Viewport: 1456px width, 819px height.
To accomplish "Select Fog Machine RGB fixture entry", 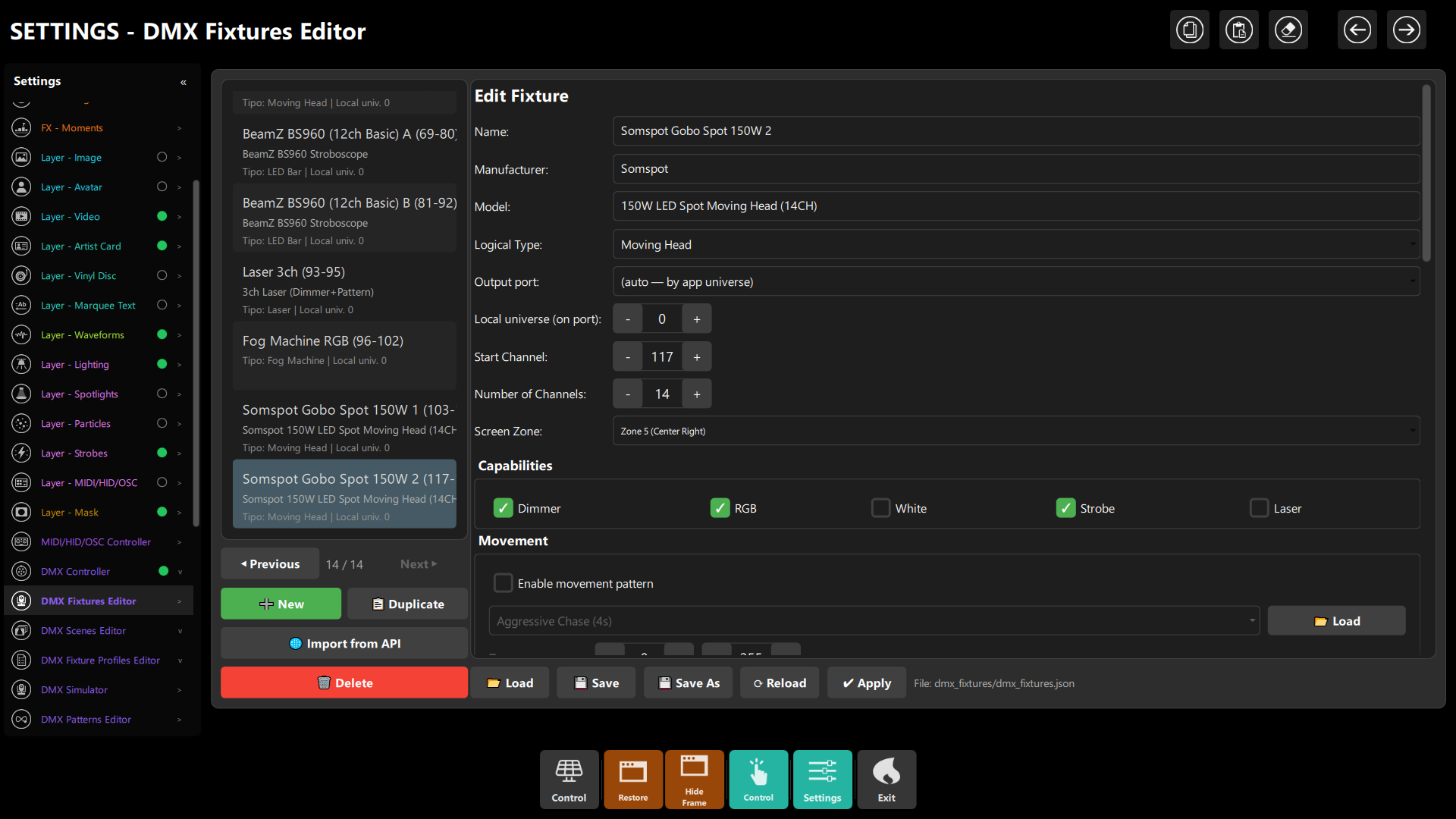I will pos(344,355).
